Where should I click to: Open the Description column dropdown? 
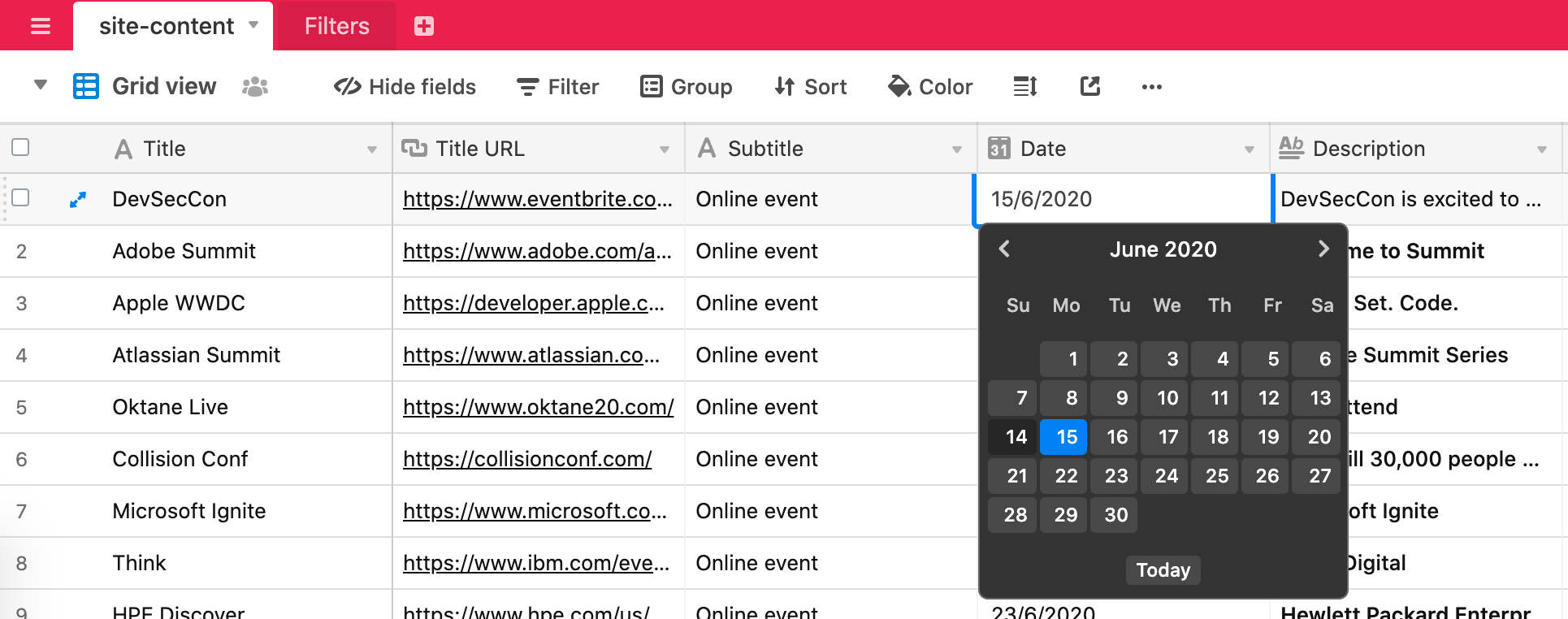point(1542,149)
